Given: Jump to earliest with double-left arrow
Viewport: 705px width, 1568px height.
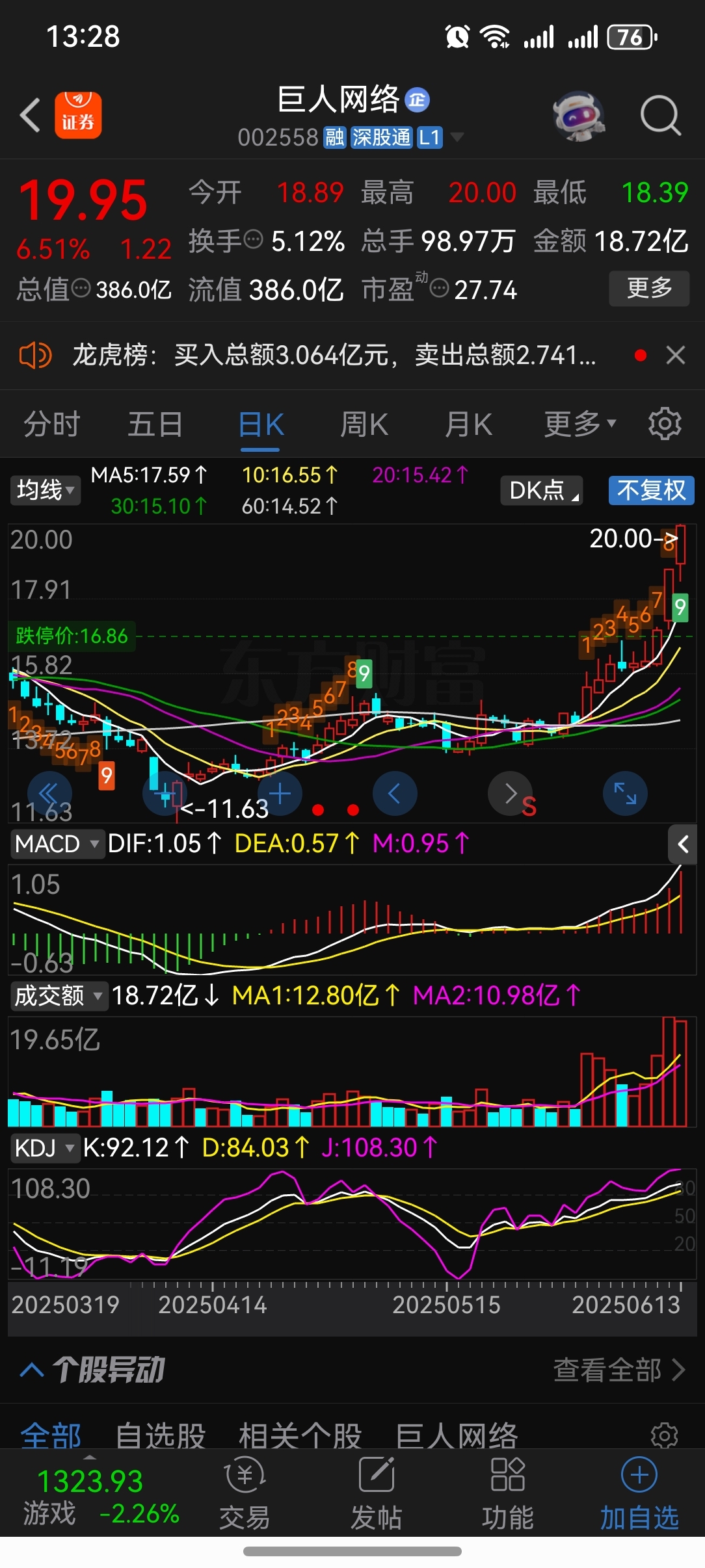Looking at the screenshot, I should tap(49, 794).
